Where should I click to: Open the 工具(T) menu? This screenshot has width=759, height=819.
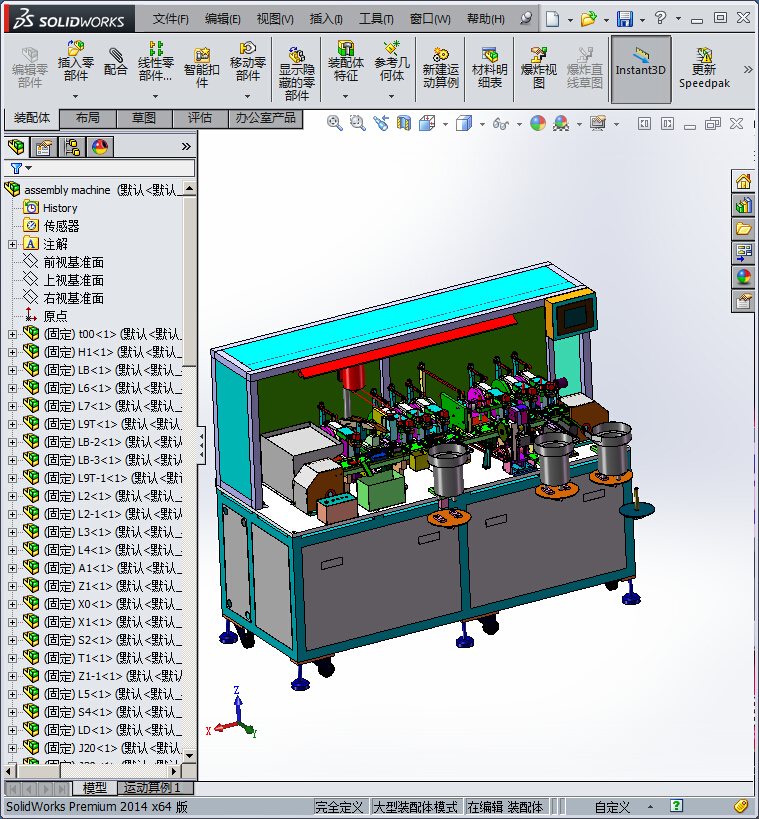click(376, 19)
